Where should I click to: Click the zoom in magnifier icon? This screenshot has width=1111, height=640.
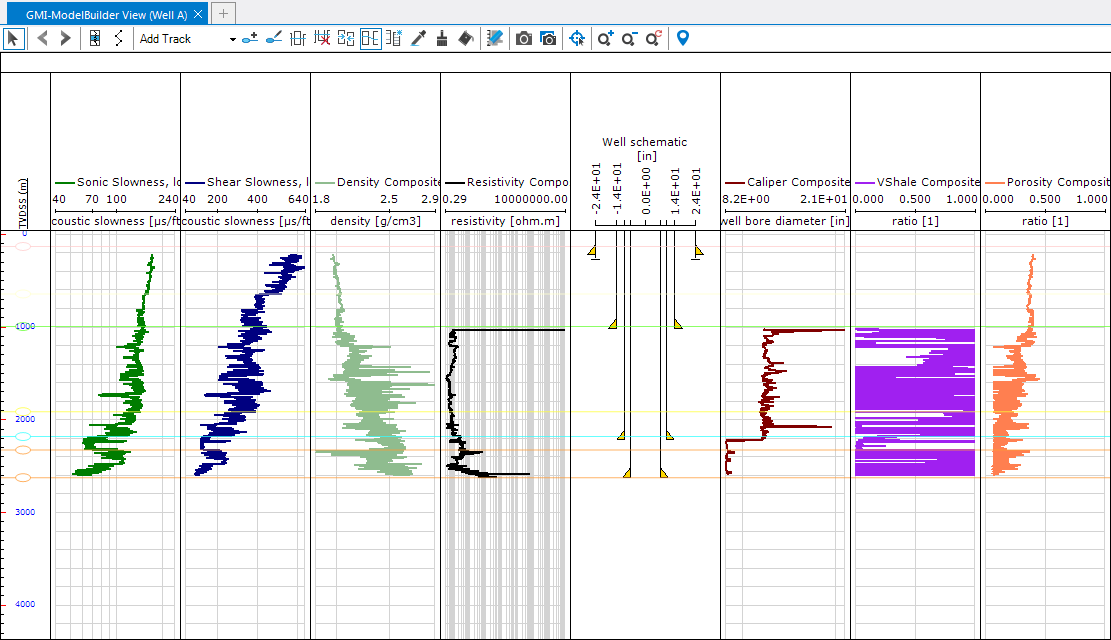pyautogui.click(x=604, y=39)
